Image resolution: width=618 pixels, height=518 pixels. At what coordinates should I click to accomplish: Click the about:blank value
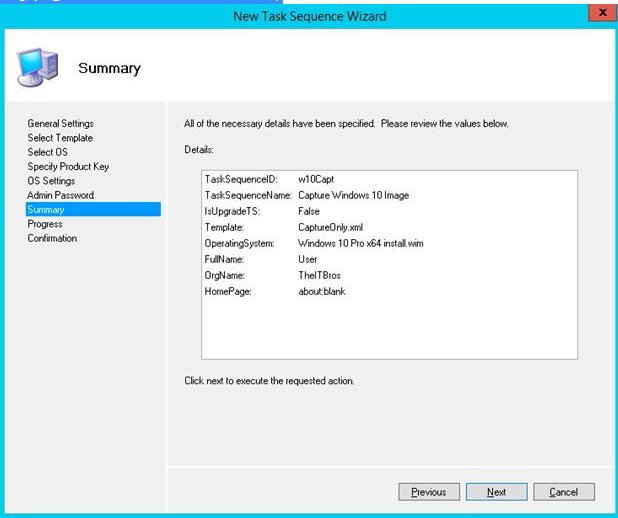click(x=322, y=292)
